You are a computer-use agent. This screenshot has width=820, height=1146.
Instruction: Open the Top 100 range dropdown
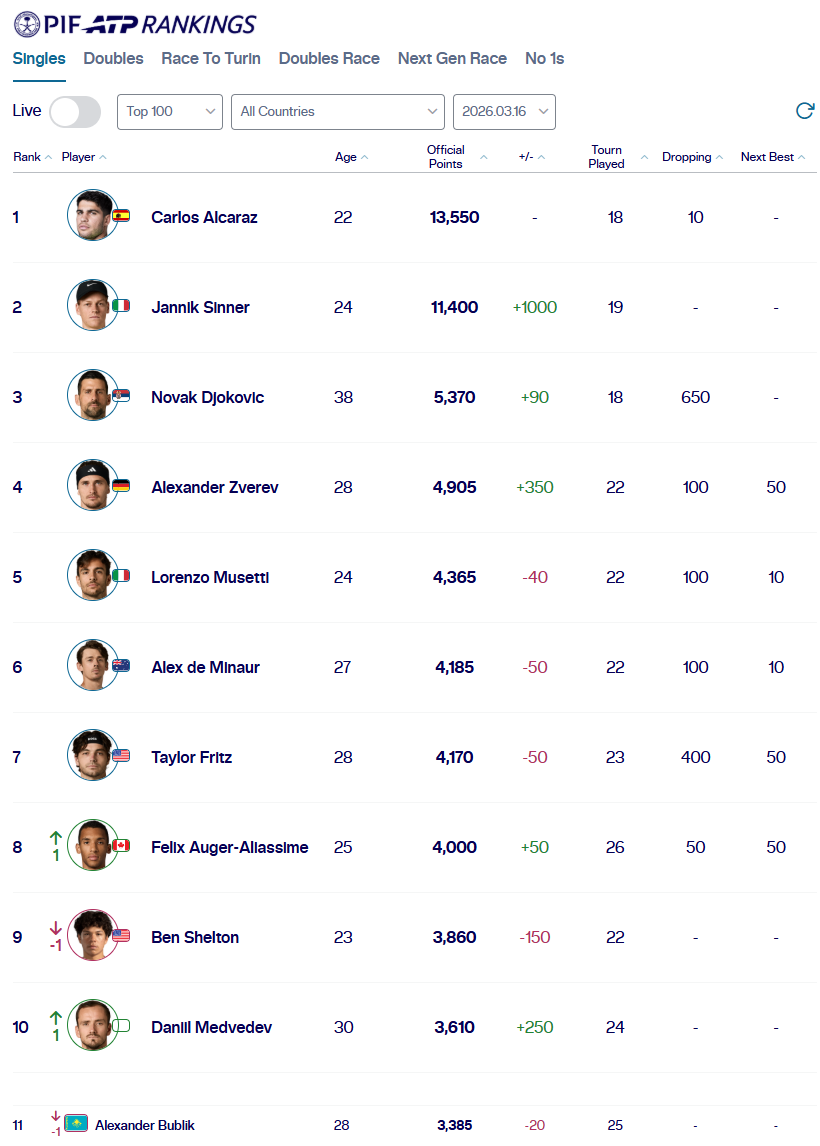170,112
